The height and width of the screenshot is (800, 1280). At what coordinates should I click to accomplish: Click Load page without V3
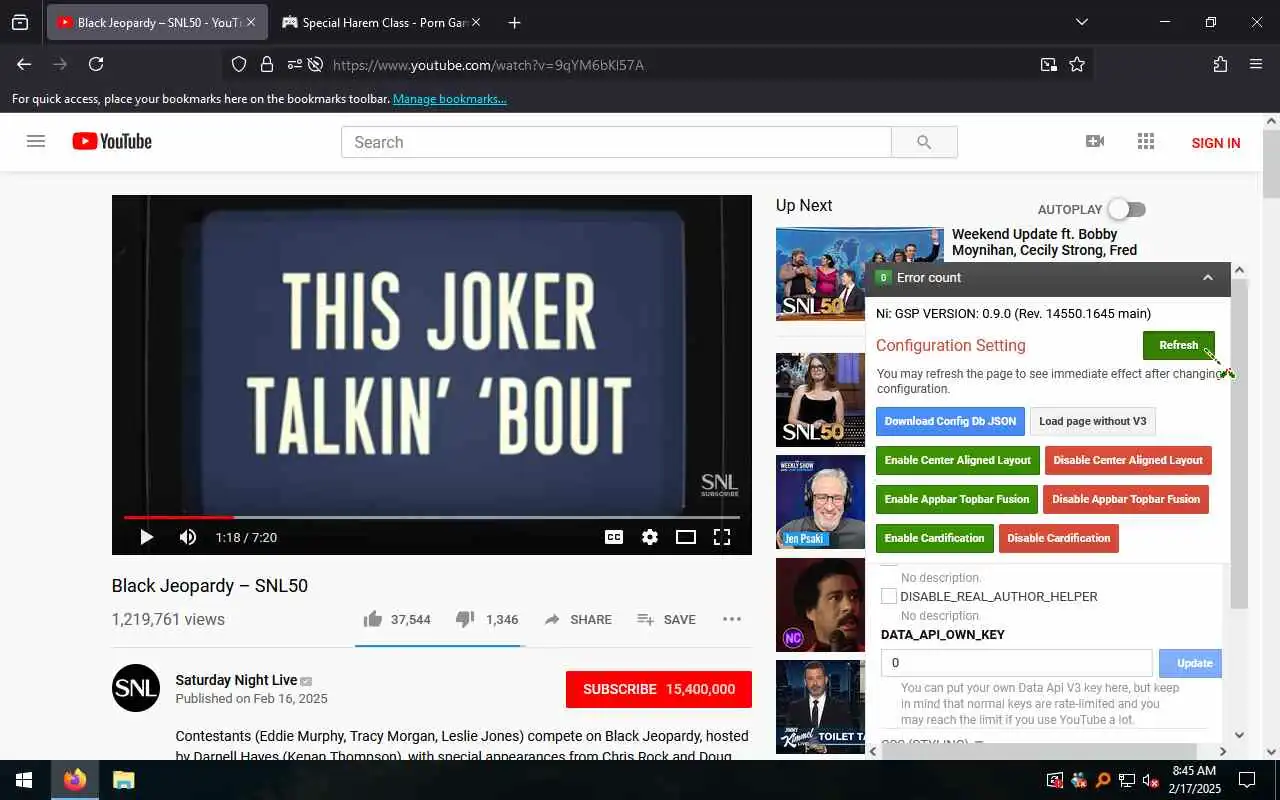(1093, 421)
